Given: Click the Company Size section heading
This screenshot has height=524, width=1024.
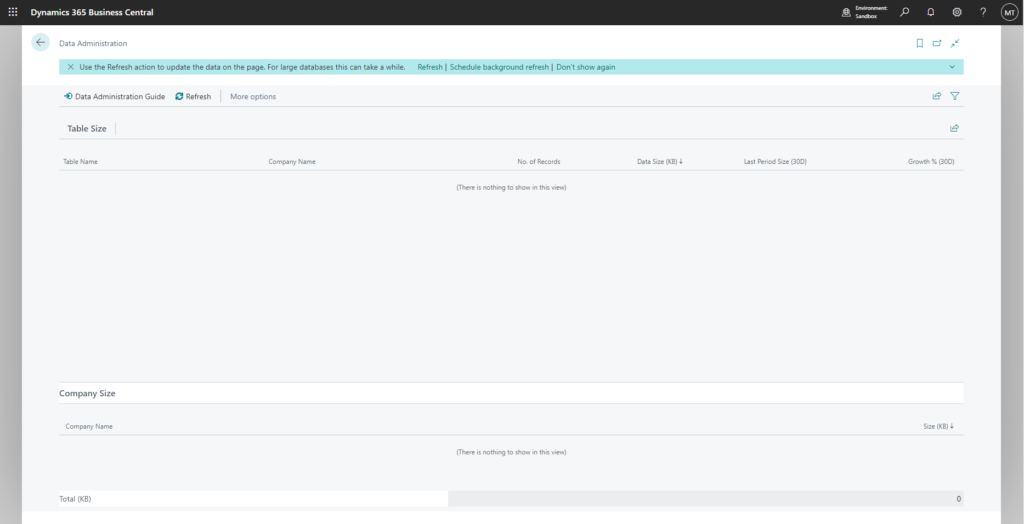Looking at the screenshot, I should 88,393.
